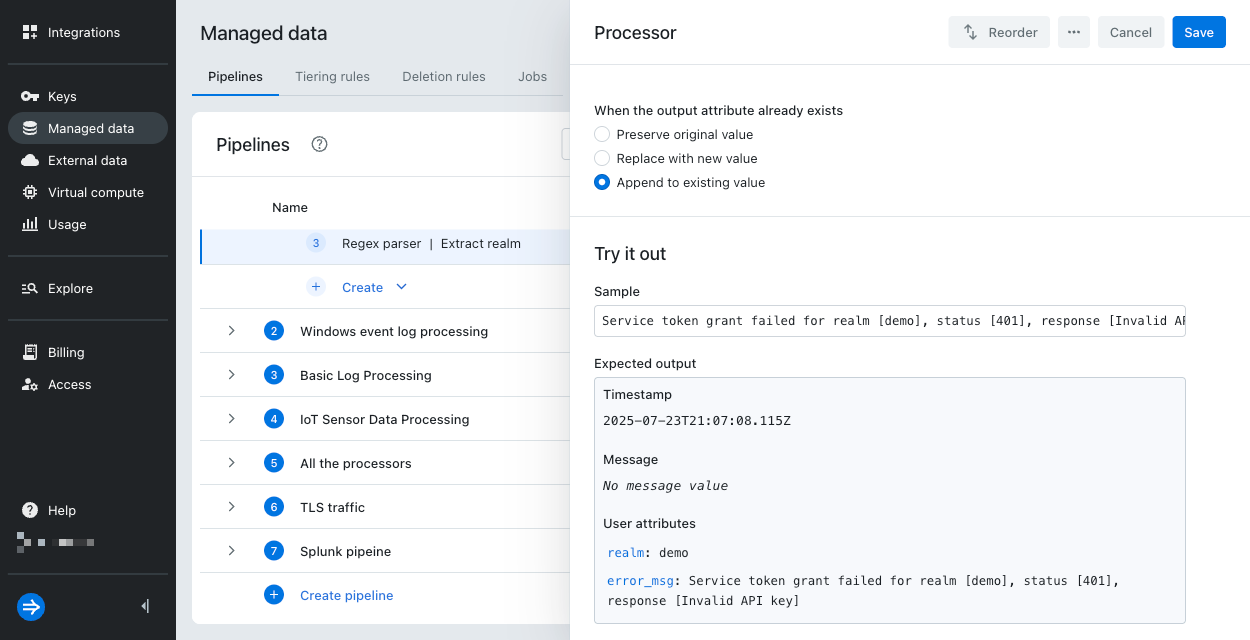The height and width of the screenshot is (640, 1250).
Task: Click the Create pipeline link
Action: coord(347,595)
